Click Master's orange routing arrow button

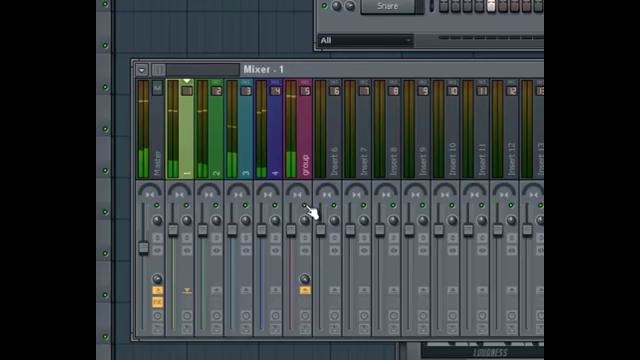[158, 290]
